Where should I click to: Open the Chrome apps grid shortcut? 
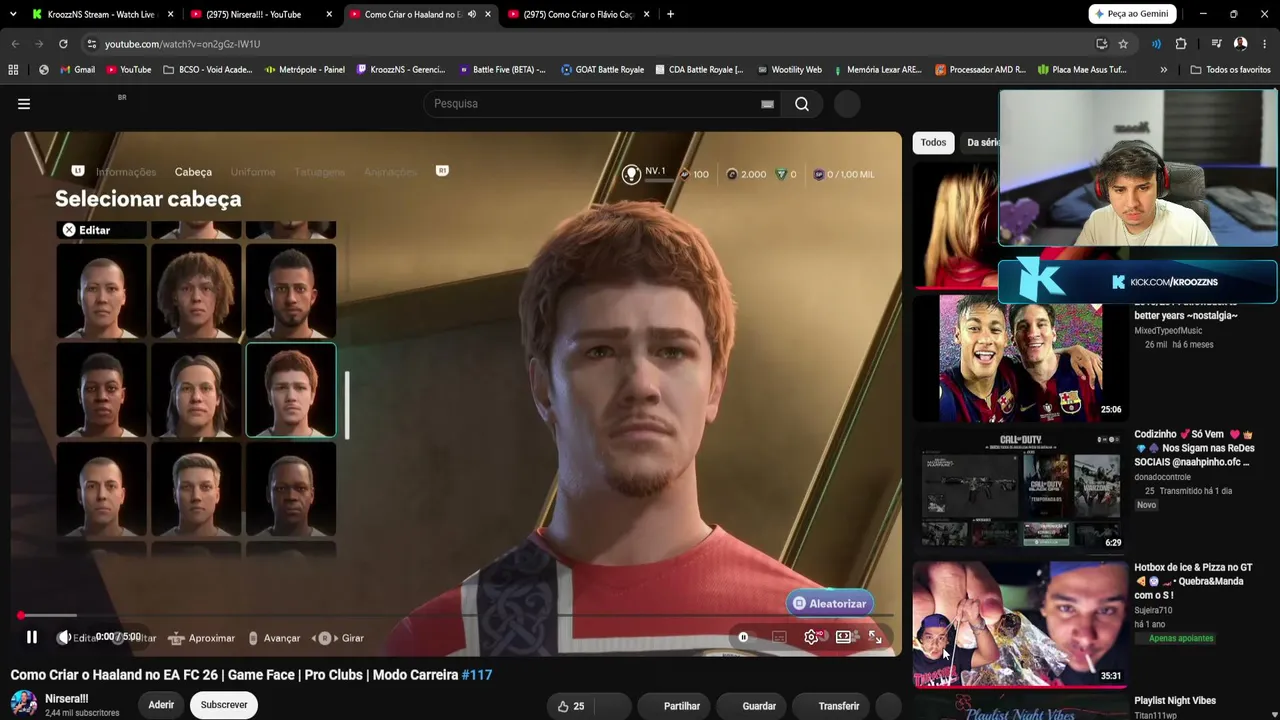[13, 70]
